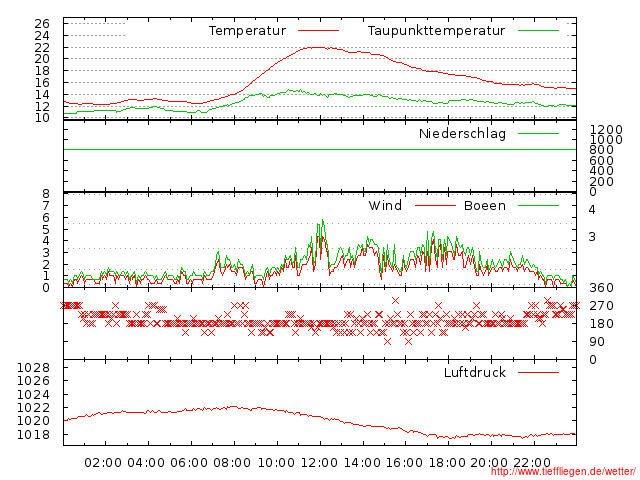
Task: Open the tieffliegen.de/wetter link
Action: point(563,471)
